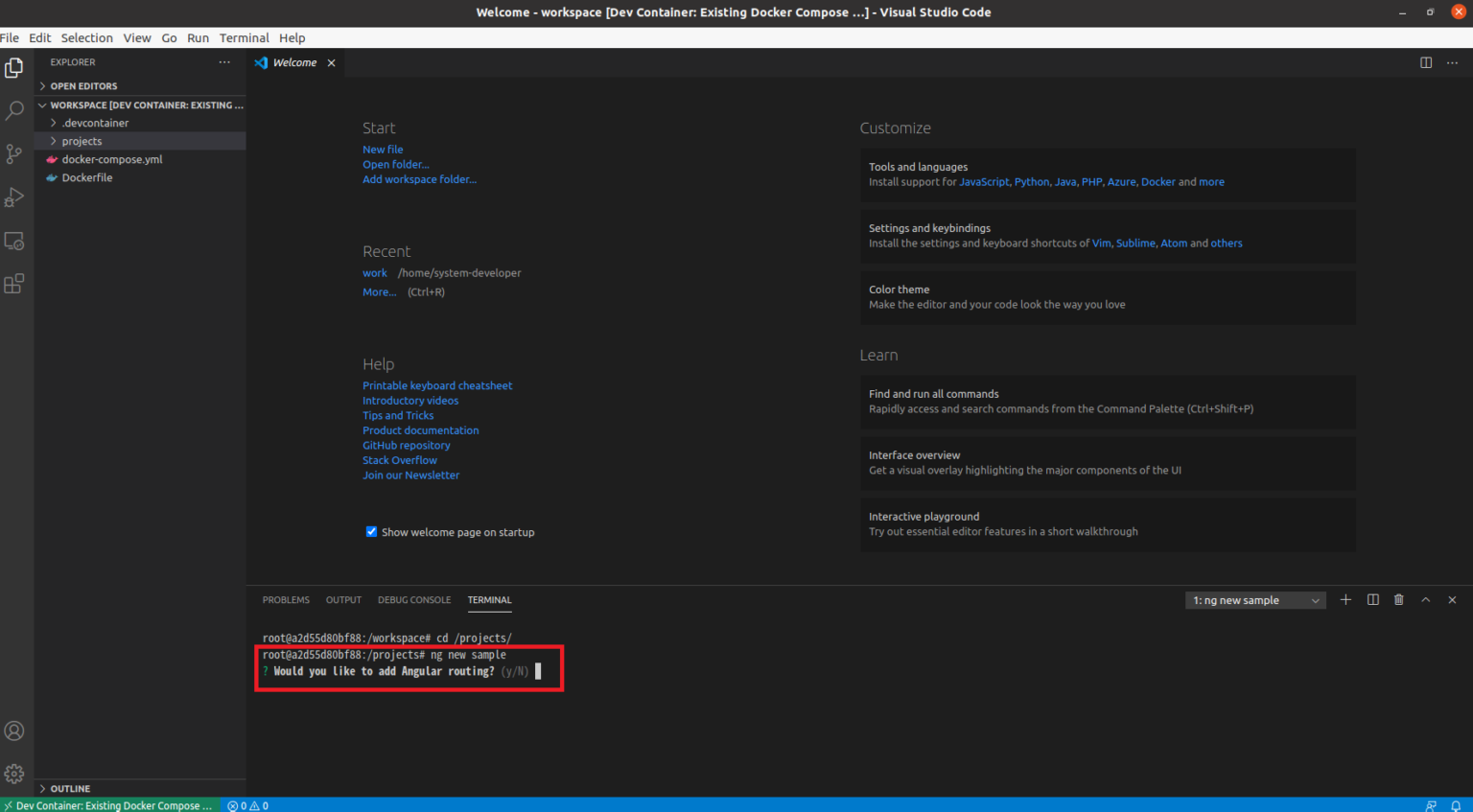The height and width of the screenshot is (812, 1473).
Task: Create a new terminal with plus icon
Action: [x=1345, y=600]
